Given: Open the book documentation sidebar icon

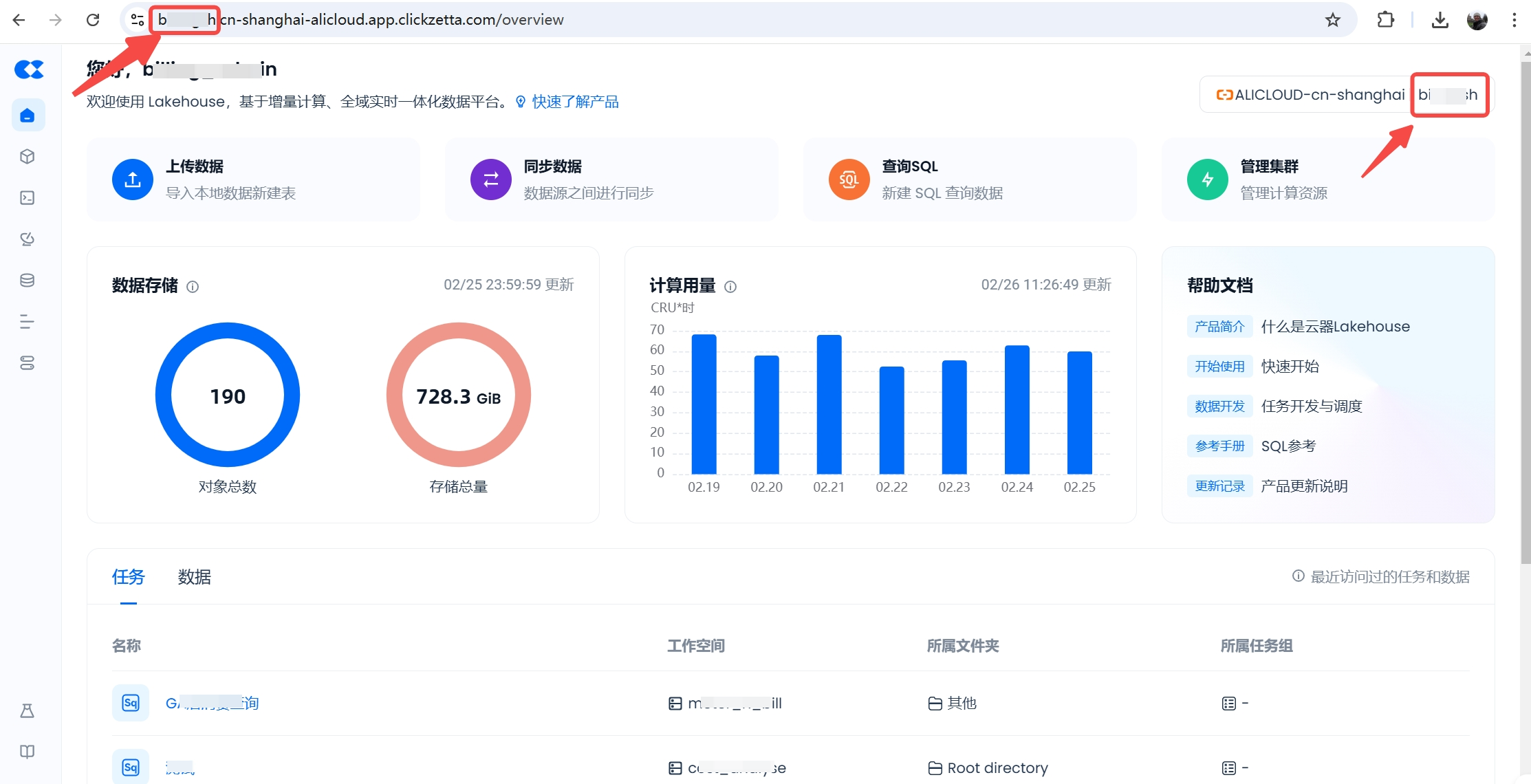Looking at the screenshot, I should click(28, 752).
